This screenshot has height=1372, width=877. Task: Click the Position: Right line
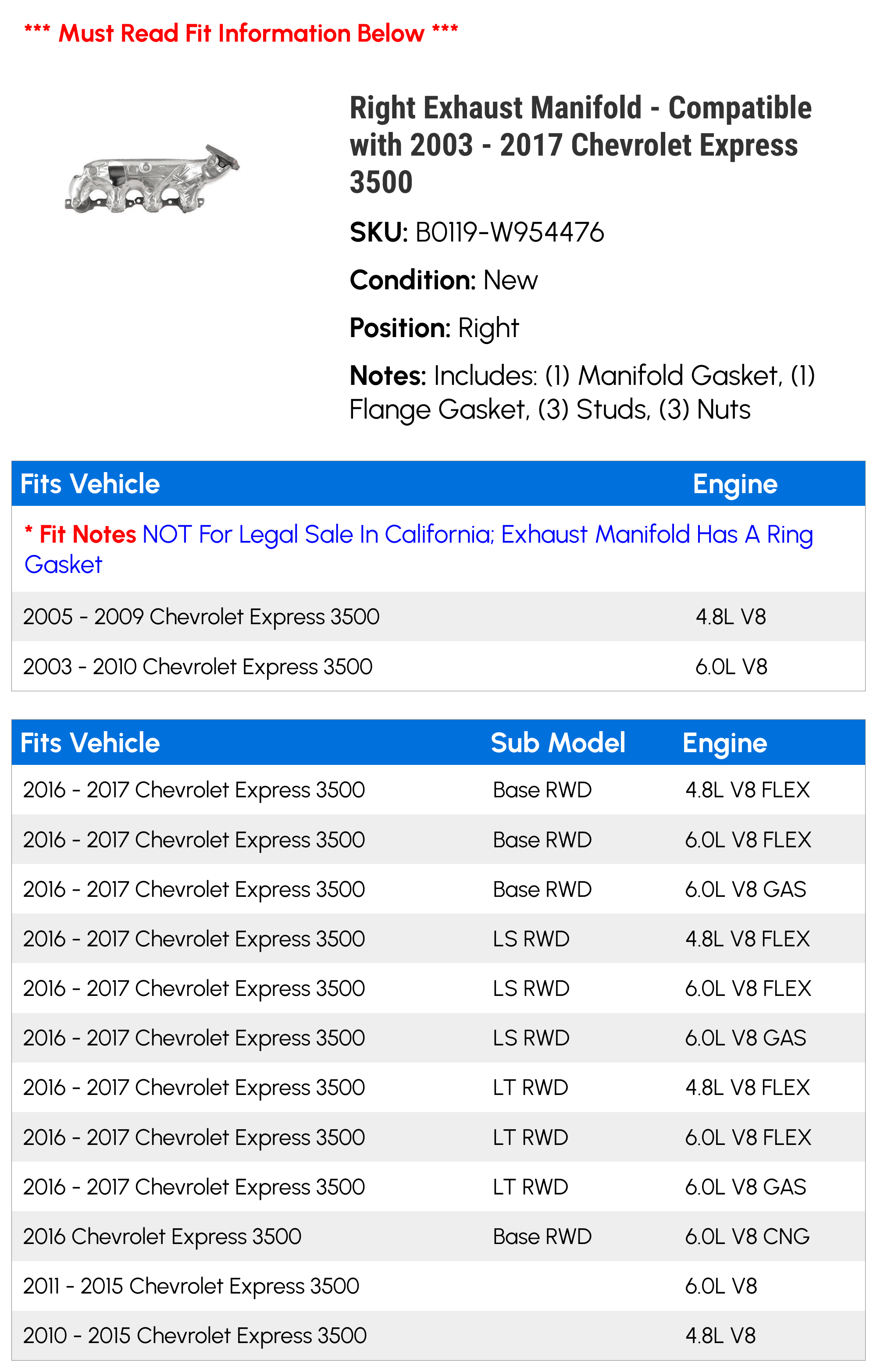point(434,327)
